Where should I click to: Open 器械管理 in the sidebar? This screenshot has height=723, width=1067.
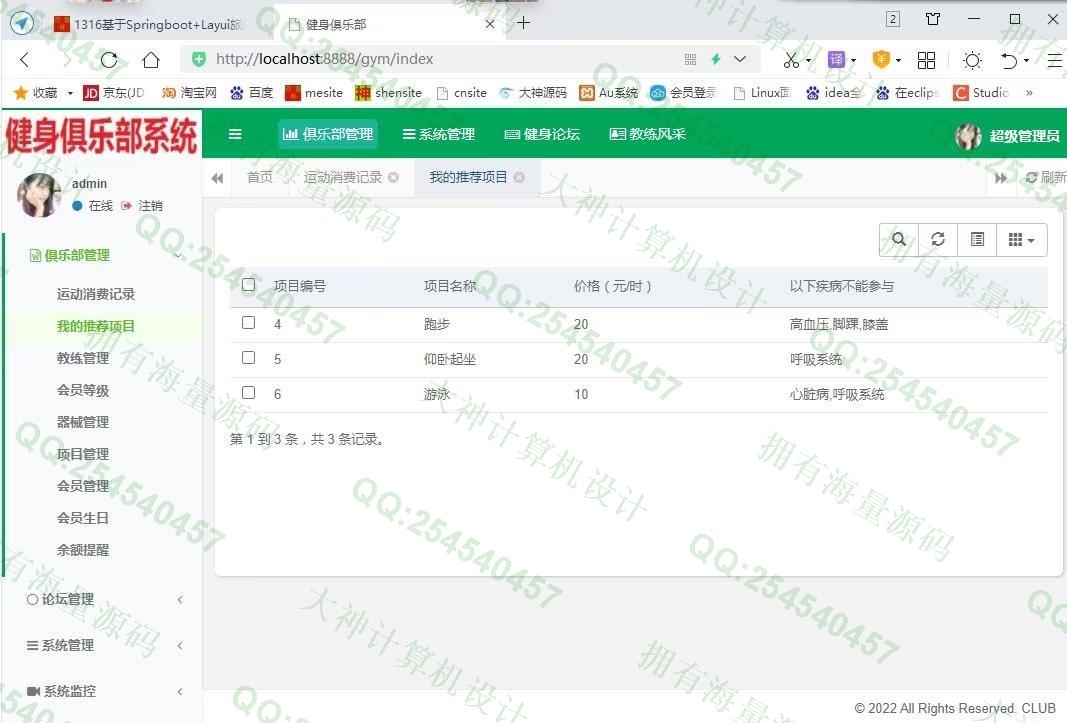(83, 422)
